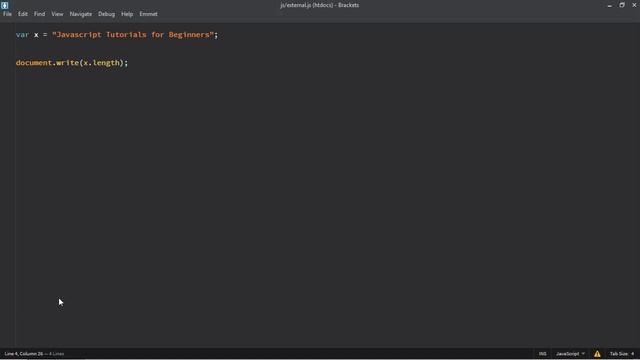The image size is (640, 360).
Task: Click the string "Javascript Tutorials for Beginners"
Action: point(133,35)
